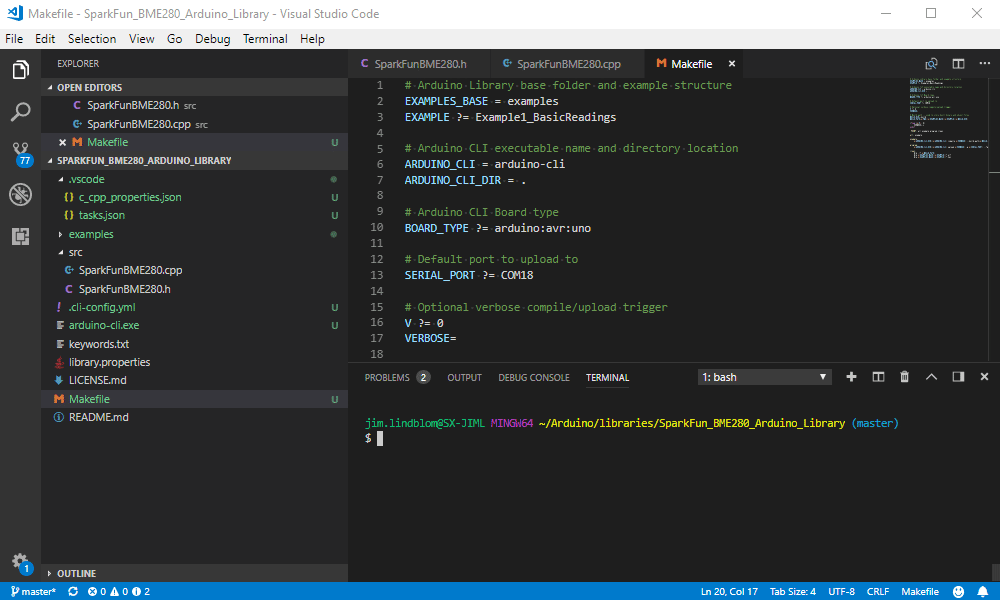Image resolution: width=1000 pixels, height=600 pixels.
Task: Maximize the panel size with chevron up
Action: point(931,377)
